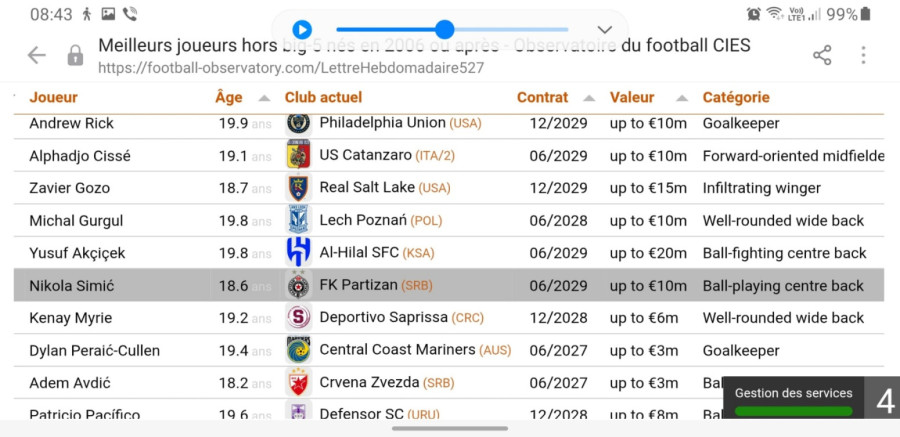900x437 pixels.
Task: Select the Joueur column header
Action: click(54, 97)
